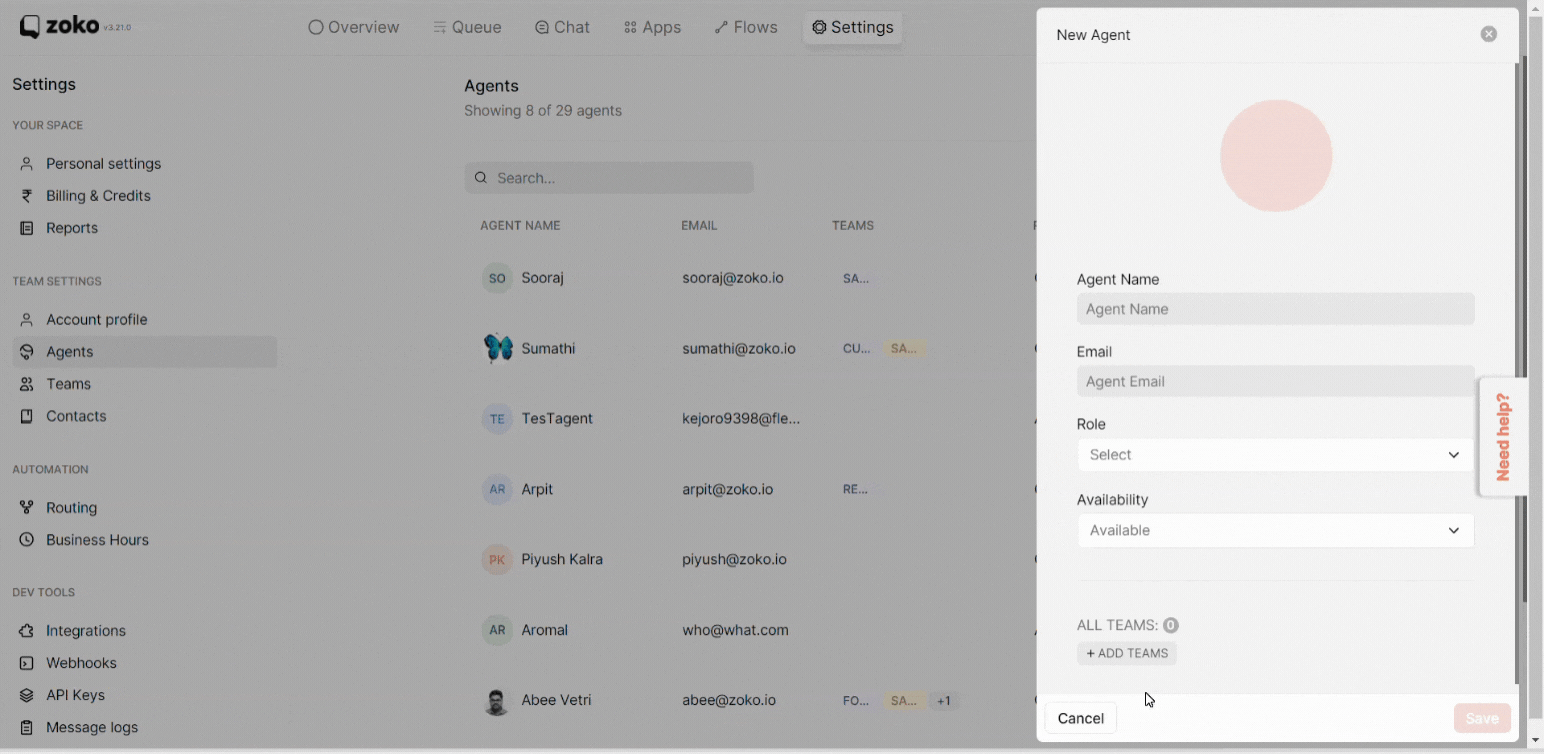1544x754 pixels.
Task: Click Sooraj's SO avatar badge
Action: tap(497, 278)
